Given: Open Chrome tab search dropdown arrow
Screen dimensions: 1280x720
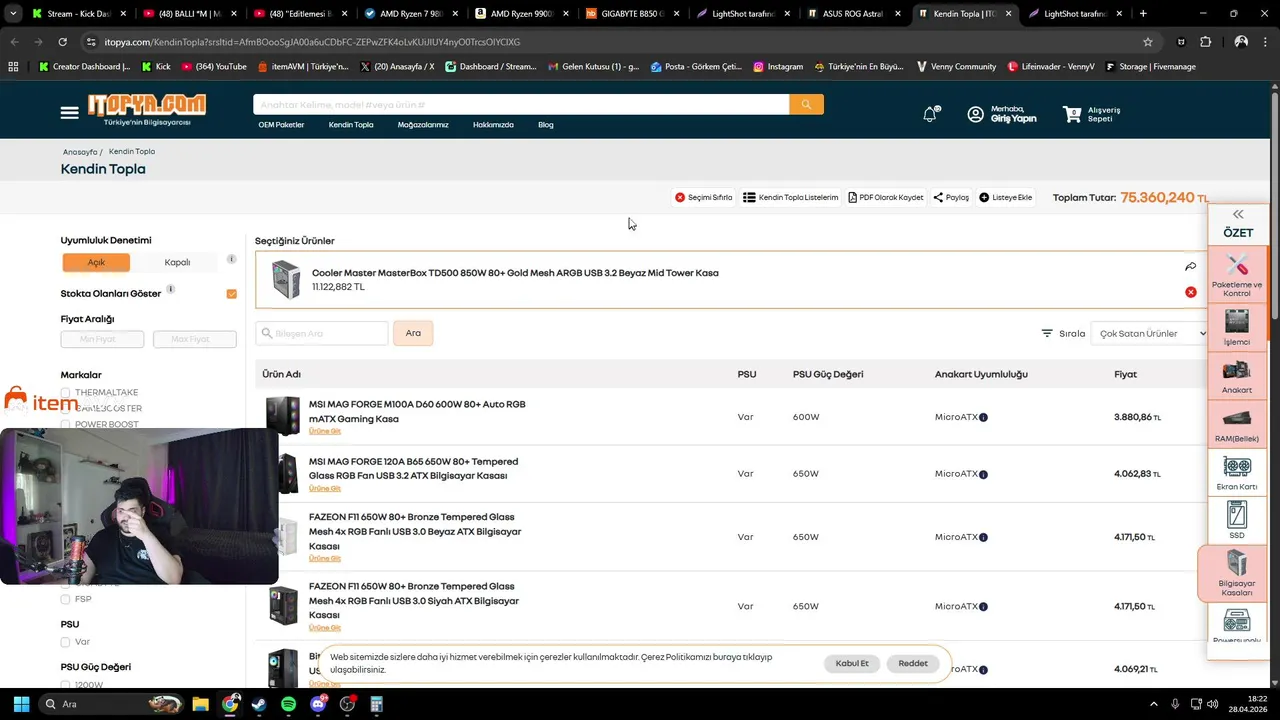Looking at the screenshot, I should pos(13,14).
